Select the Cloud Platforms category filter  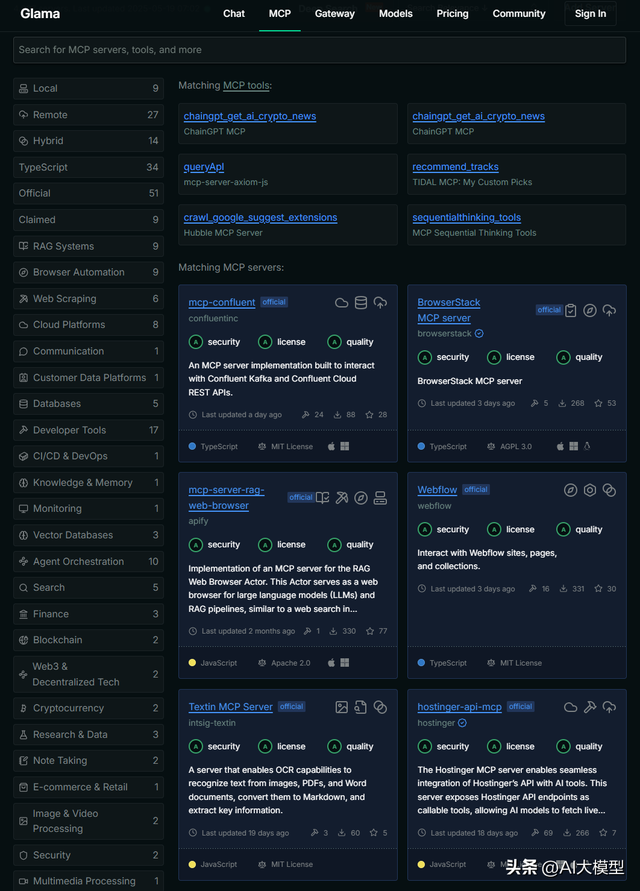coord(88,325)
